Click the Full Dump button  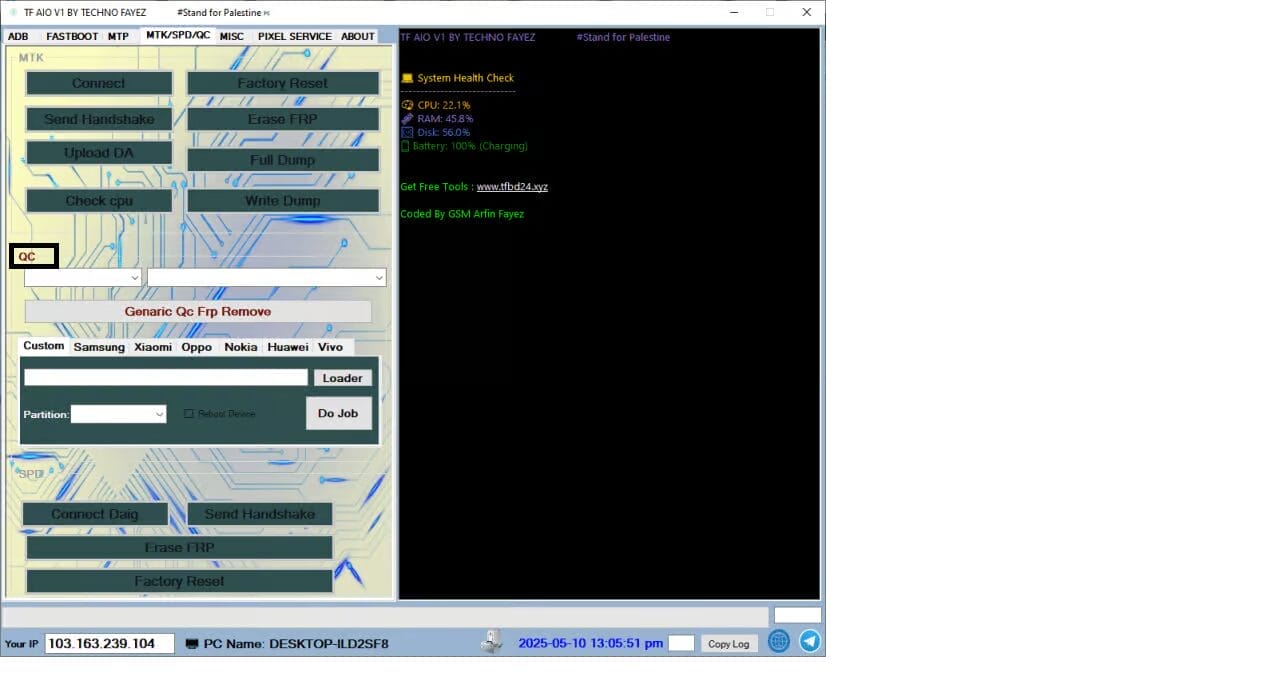pos(283,160)
